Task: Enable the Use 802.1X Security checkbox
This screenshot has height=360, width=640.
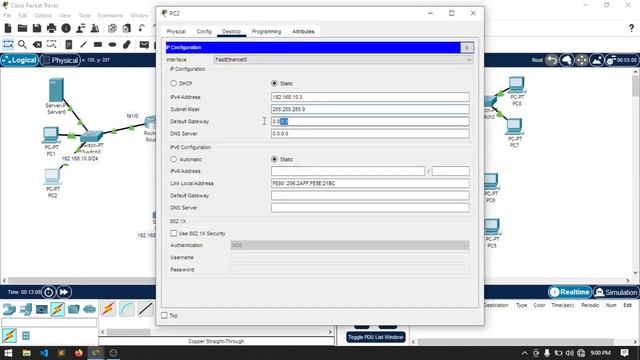Action: 173,233
